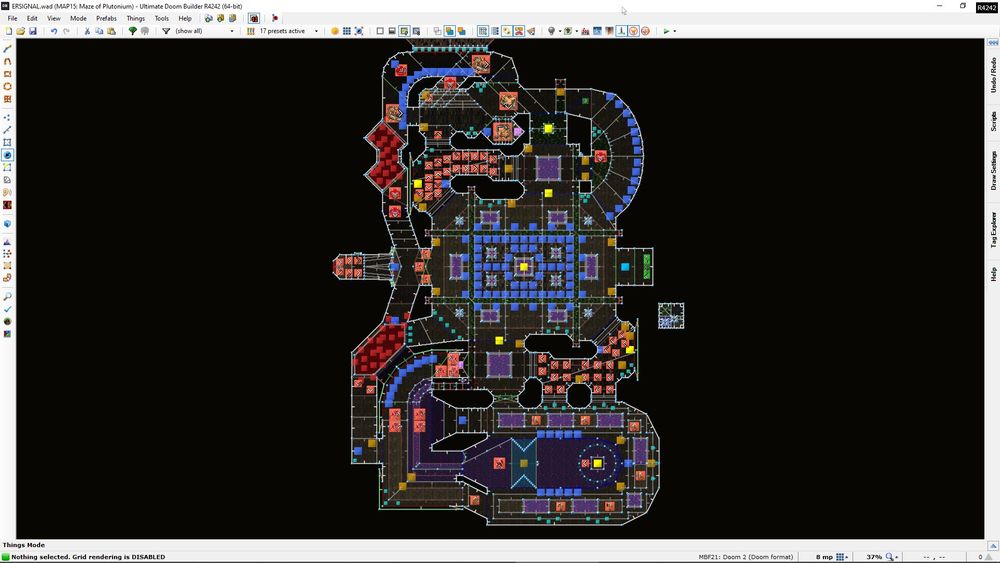Image resolution: width=1000 pixels, height=563 pixels.
Task: Select the Draw Lines tool in sidebar
Action: pos(7,49)
